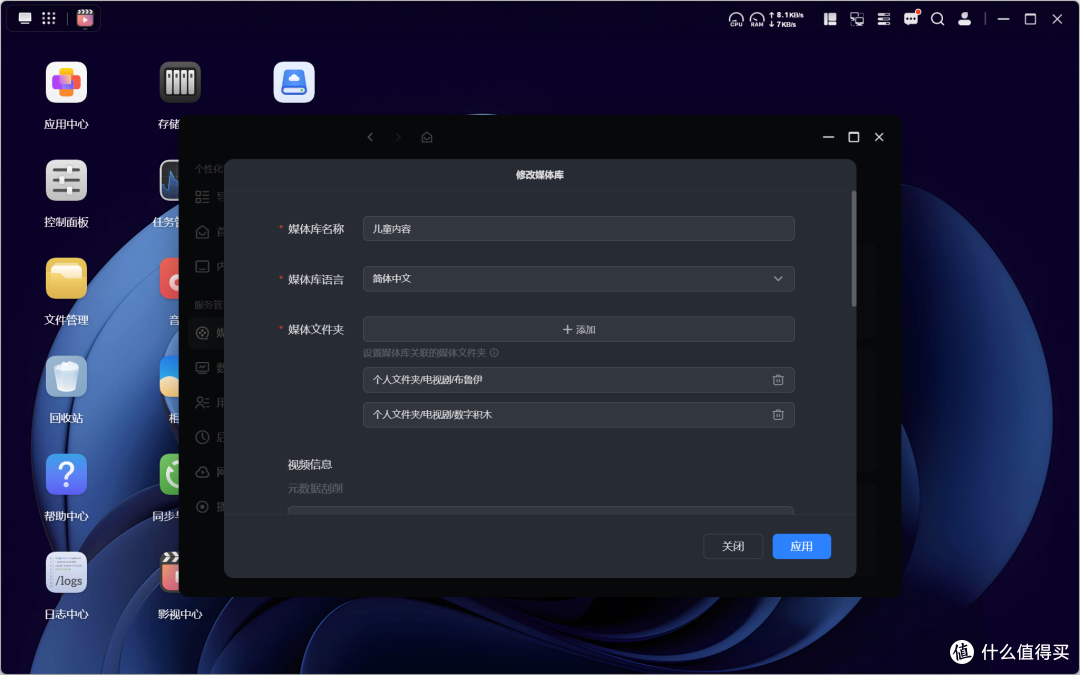Switch to the 影视中心 app in the top taskbar

click(x=85, y=19)
